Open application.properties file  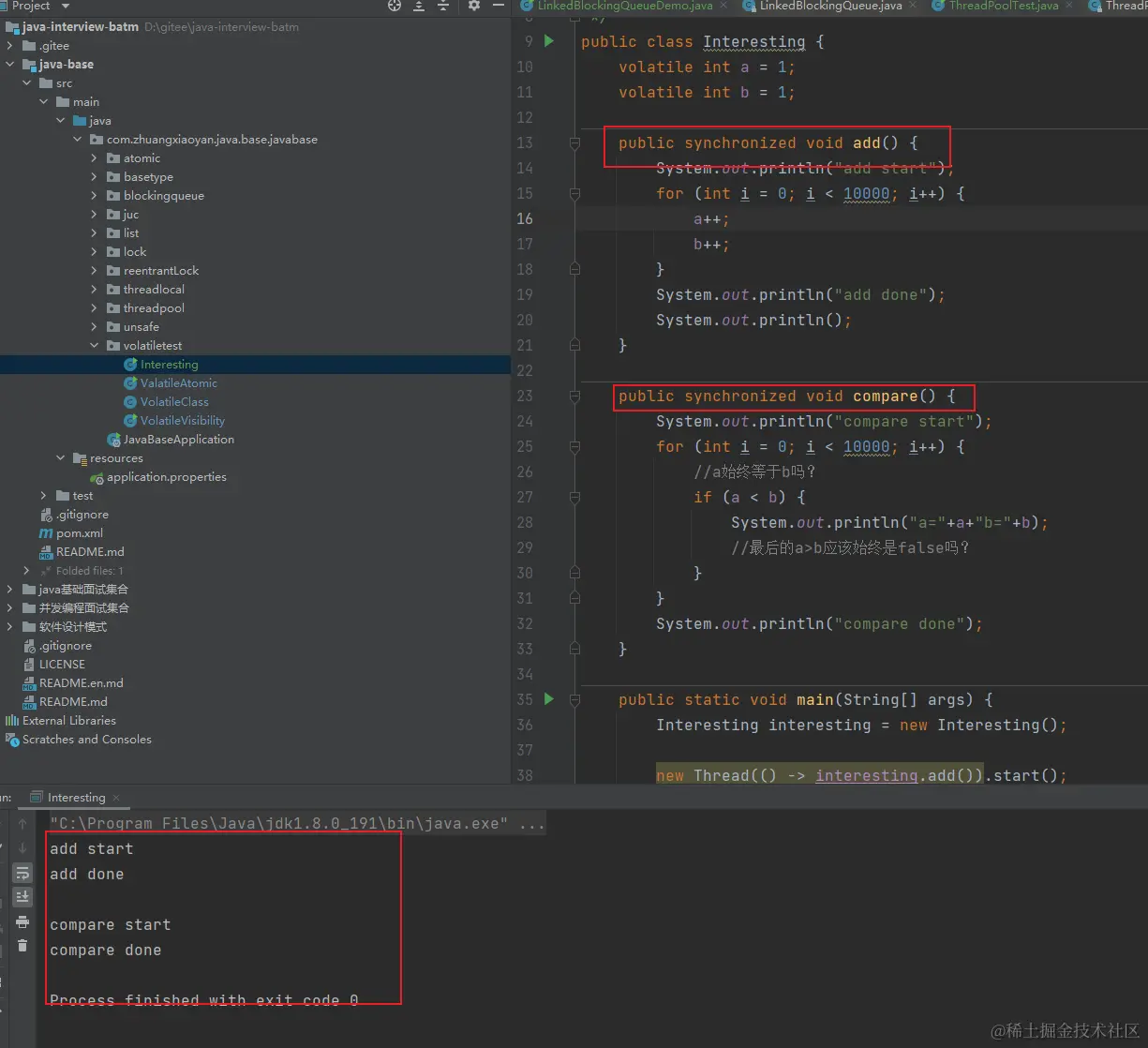(x=167, y=477)
